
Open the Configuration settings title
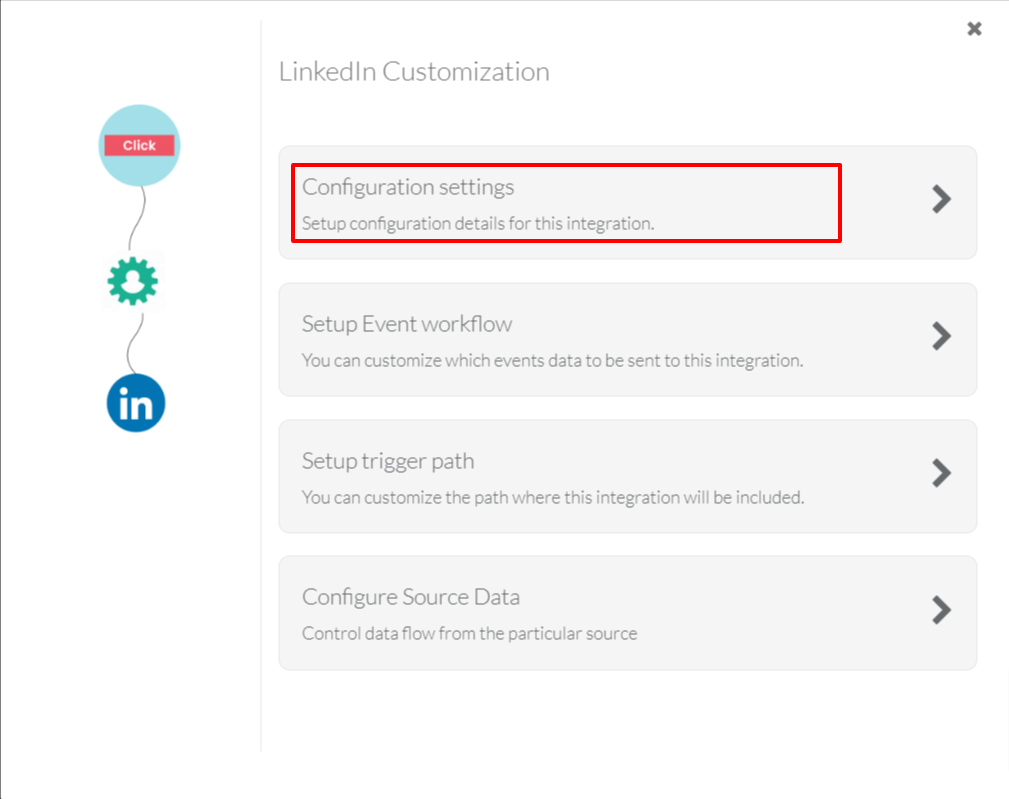click(x=408, y=187)
